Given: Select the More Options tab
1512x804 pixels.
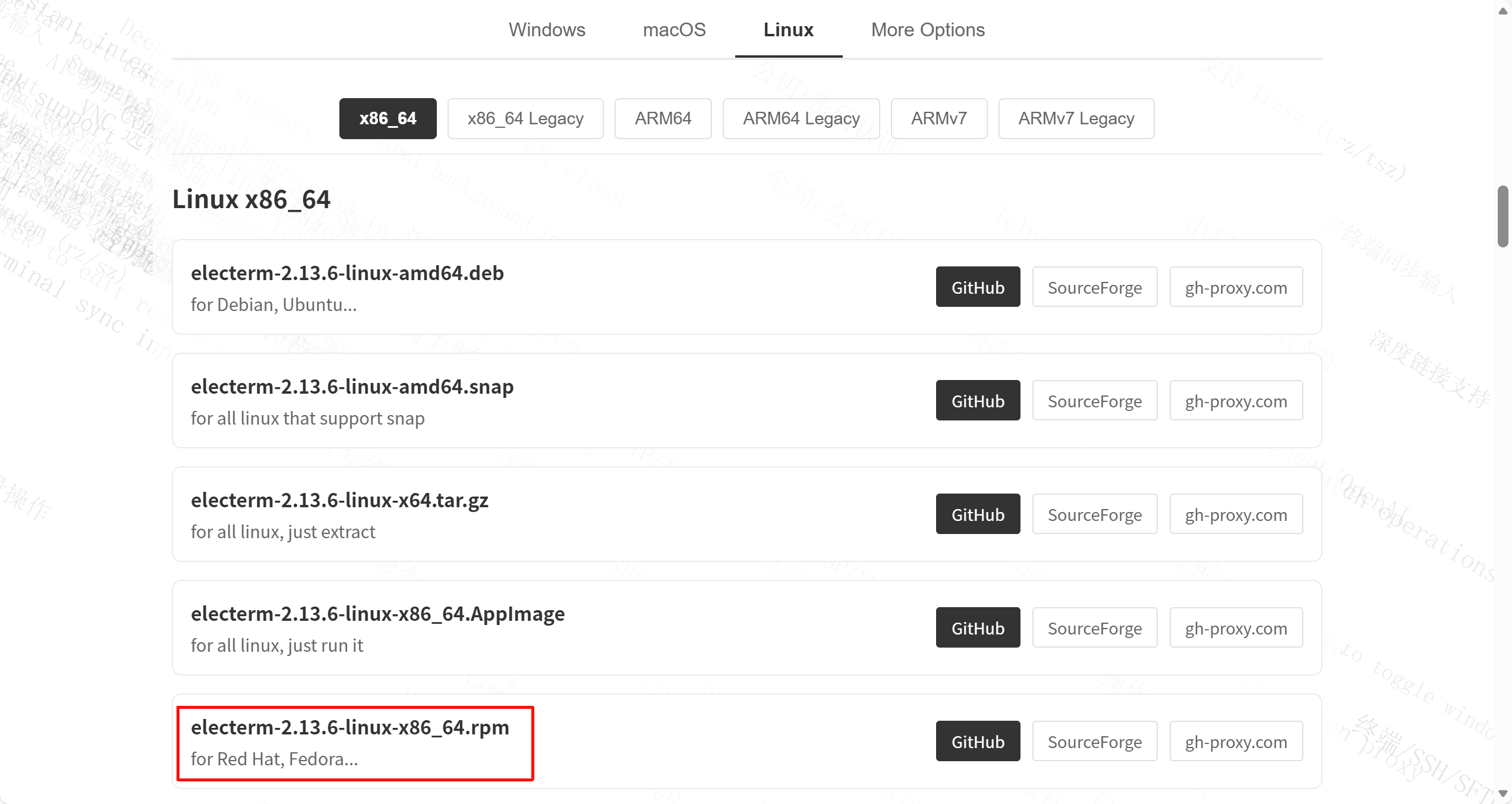Looking at the screenshot, I should [927, 30].
